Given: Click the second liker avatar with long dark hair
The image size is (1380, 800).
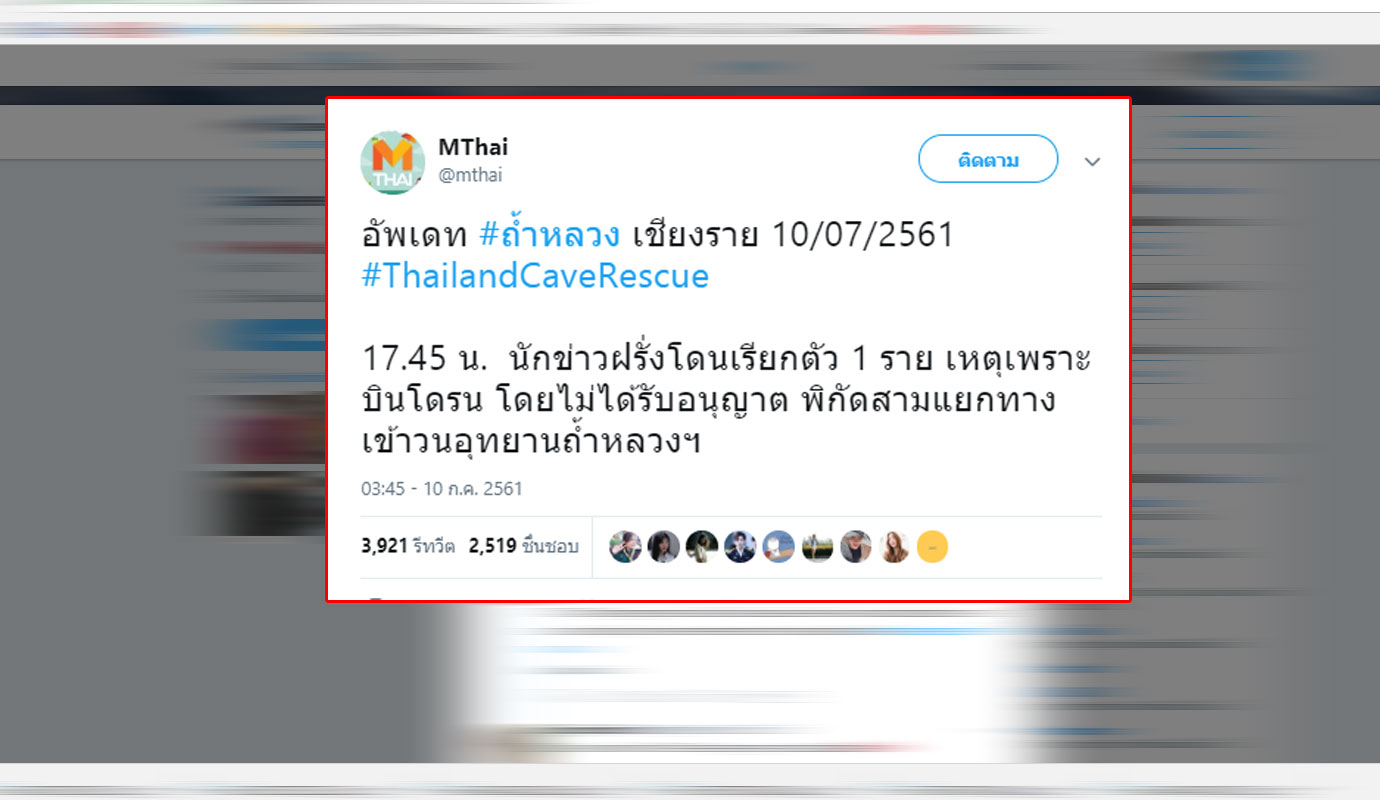Looking at the screenshot, I should pos(664,546).
